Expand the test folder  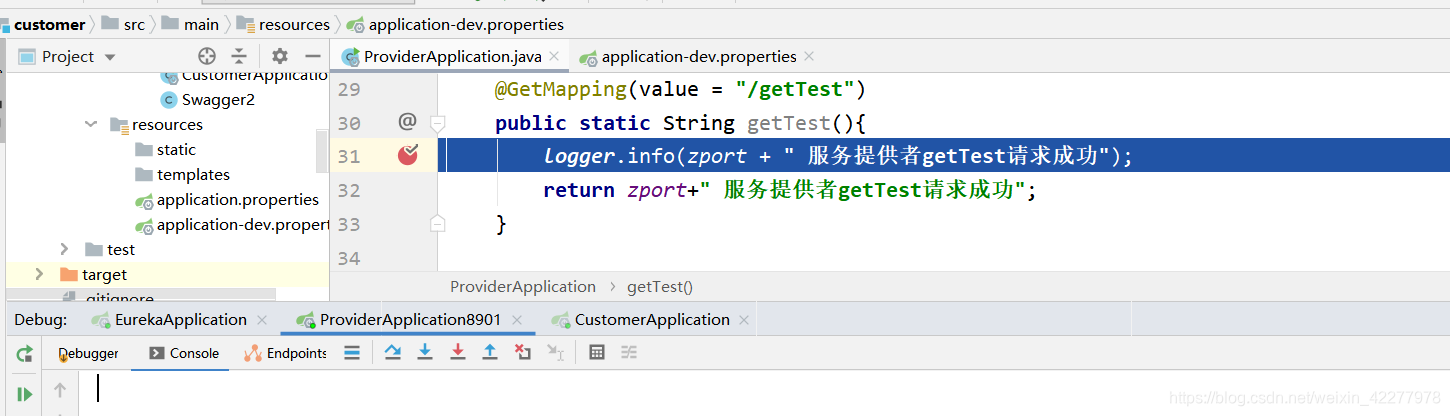click(x=64, y=249)
